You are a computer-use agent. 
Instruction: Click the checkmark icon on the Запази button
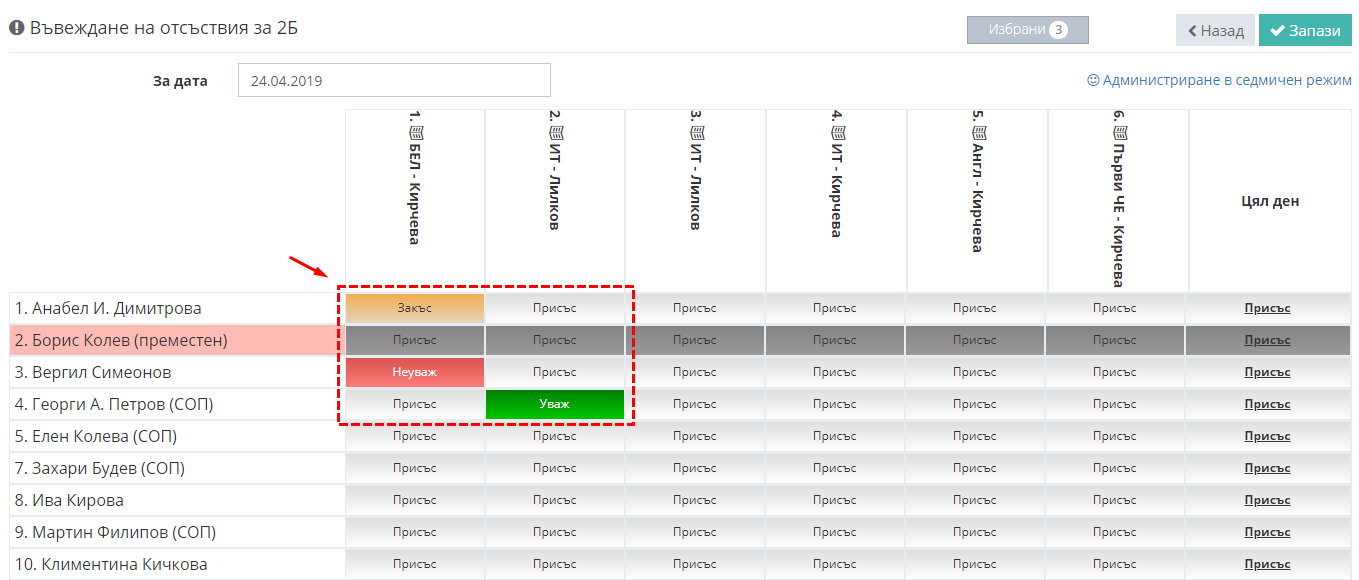point(1277,31)
